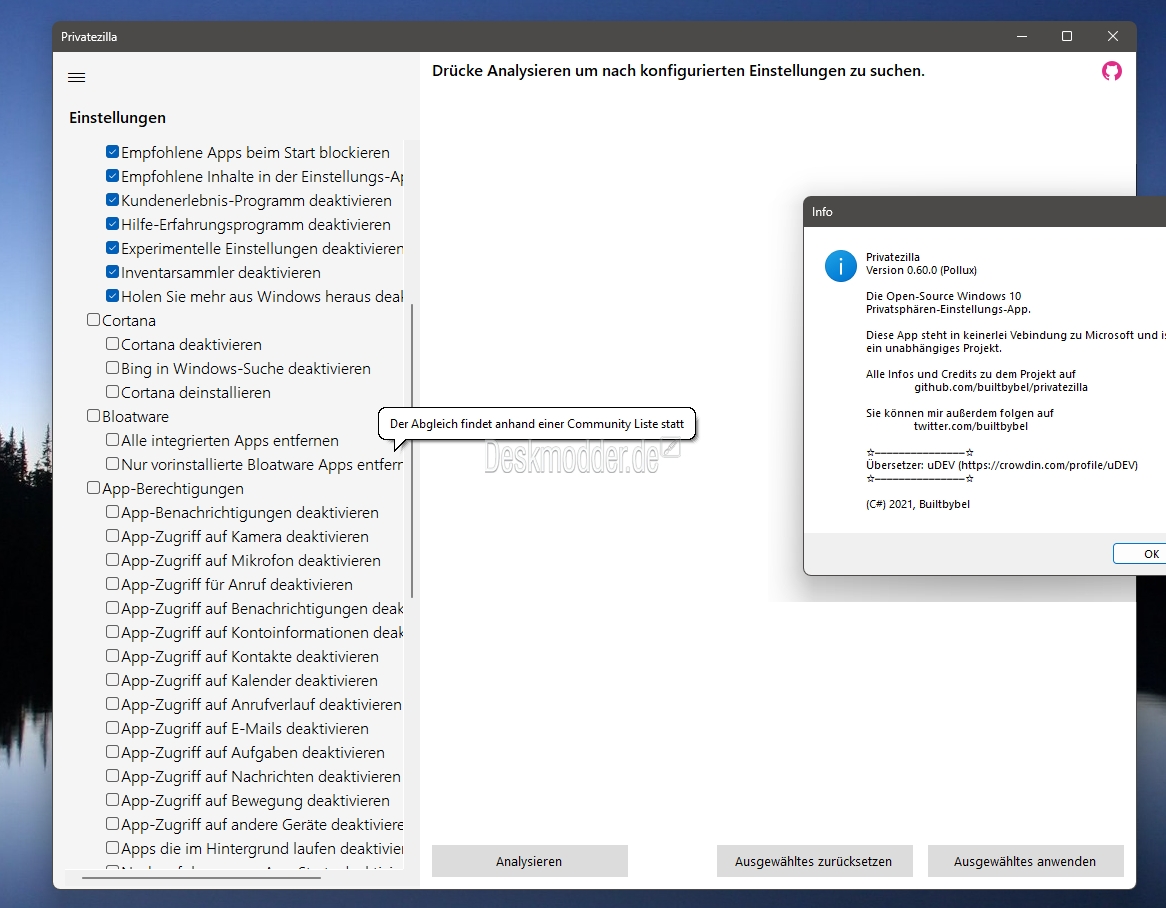The image size is (1166, 908).
Task: Click Ausgewähltes zurücksetzen button
Action: click(814, 861)
